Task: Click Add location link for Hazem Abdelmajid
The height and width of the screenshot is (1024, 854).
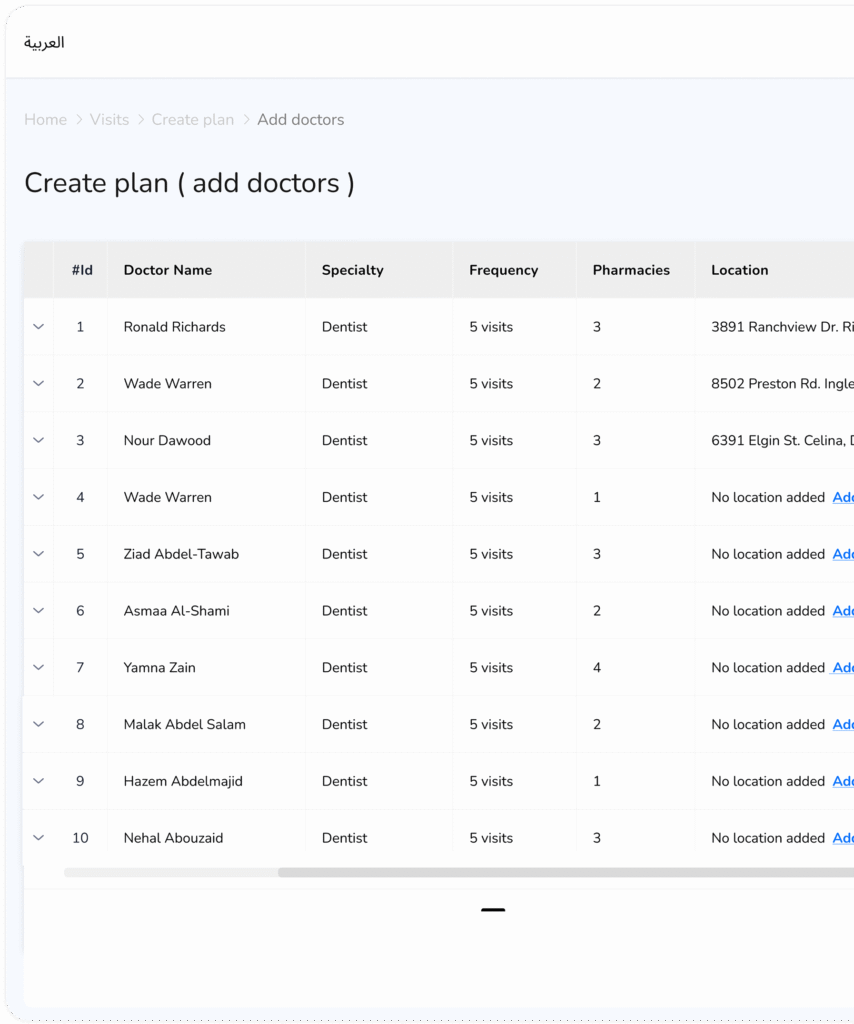Action: [842, 782]
